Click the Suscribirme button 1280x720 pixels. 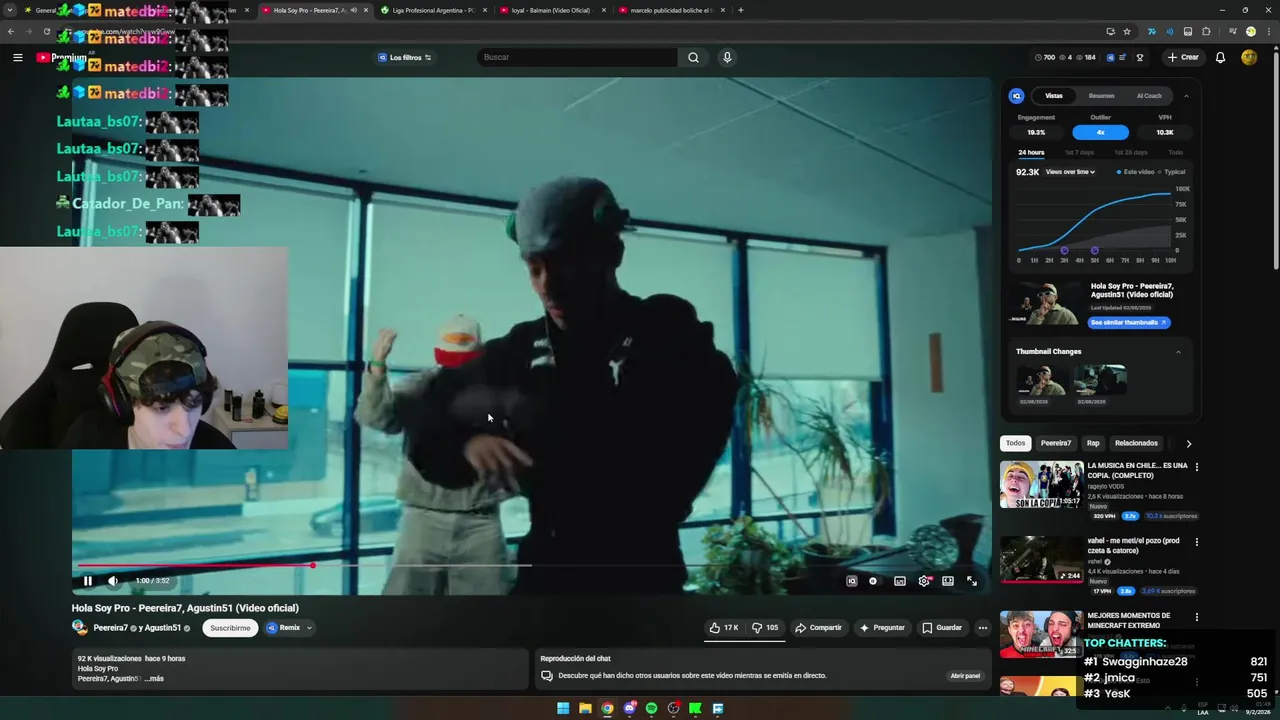[x=230, y=628]
